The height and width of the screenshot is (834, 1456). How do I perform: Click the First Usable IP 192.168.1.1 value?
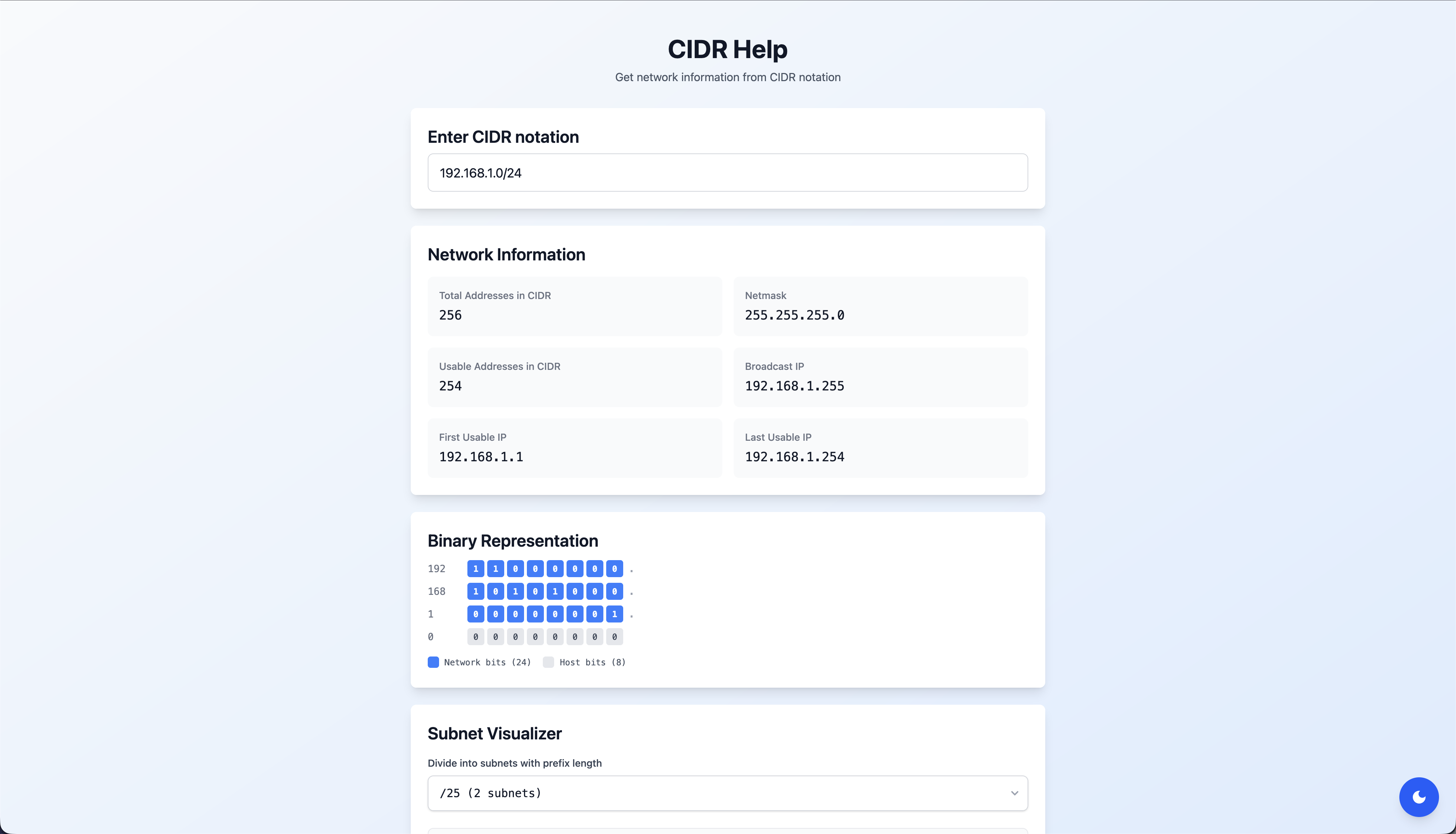[481, 457]
